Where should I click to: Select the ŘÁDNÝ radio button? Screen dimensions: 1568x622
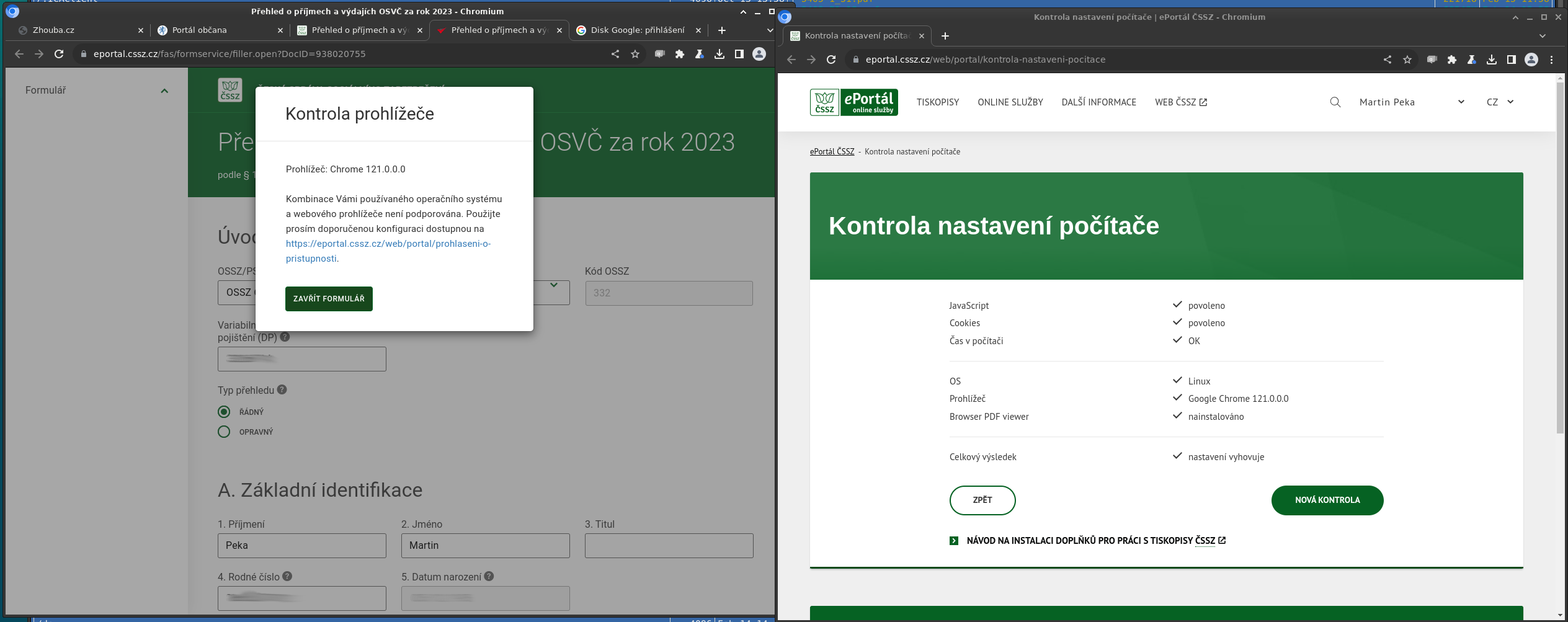point(224,412)
